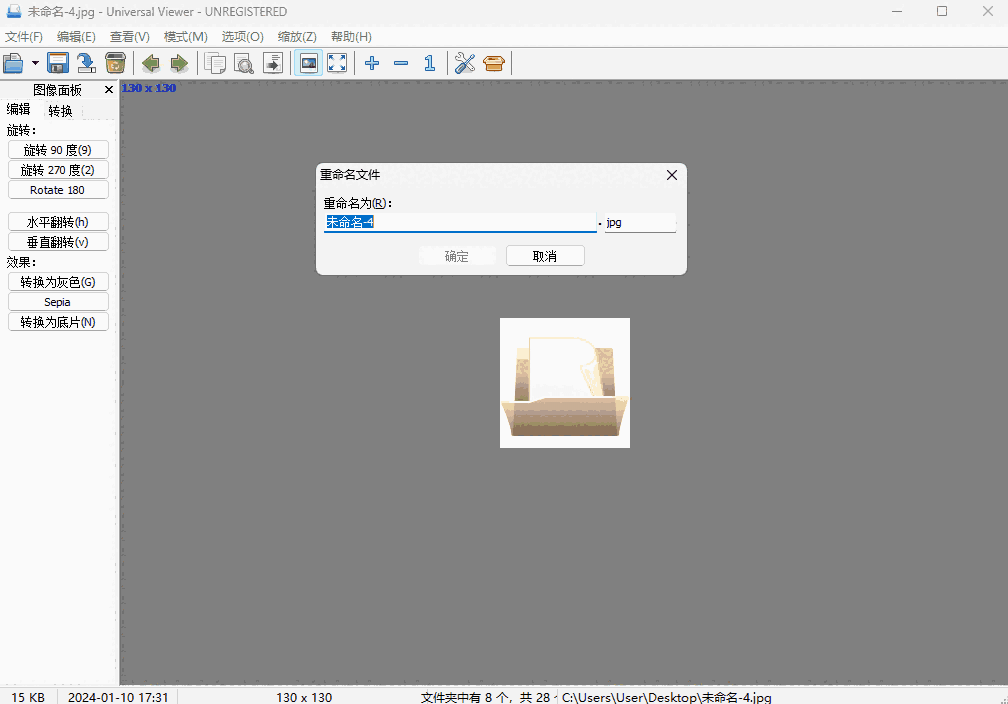This screenshot has height=704, width=1008.
Task: Save the image with the save icon
Action: click(57, 63)
